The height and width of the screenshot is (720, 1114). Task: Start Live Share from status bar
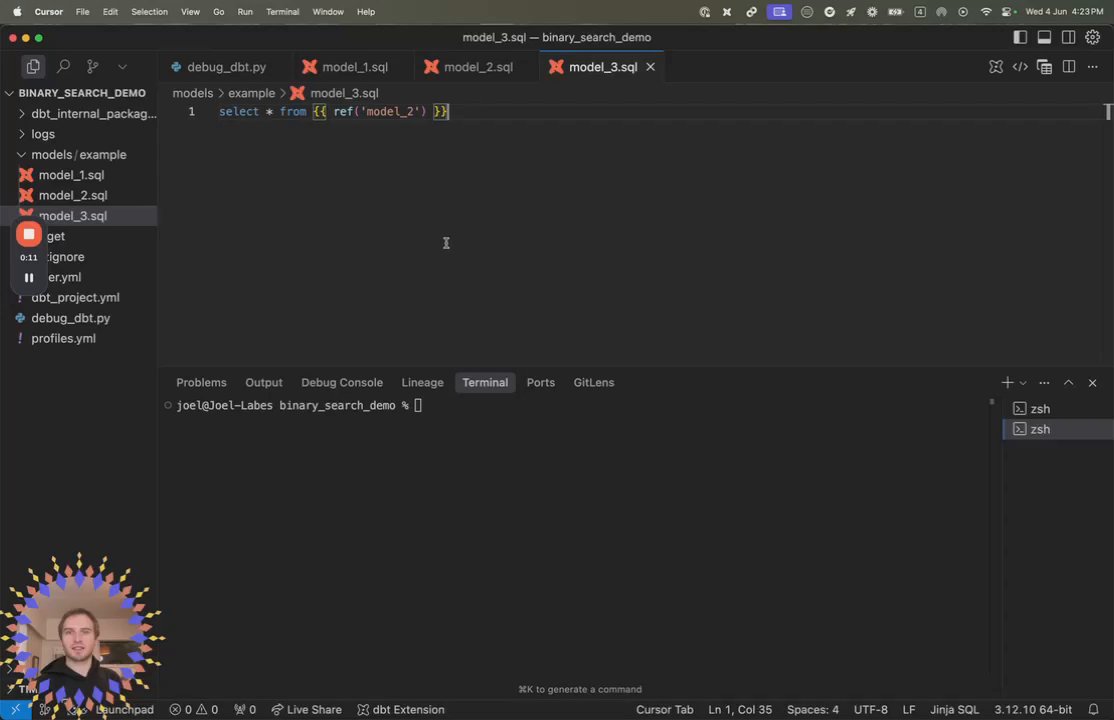coord(306,709)
